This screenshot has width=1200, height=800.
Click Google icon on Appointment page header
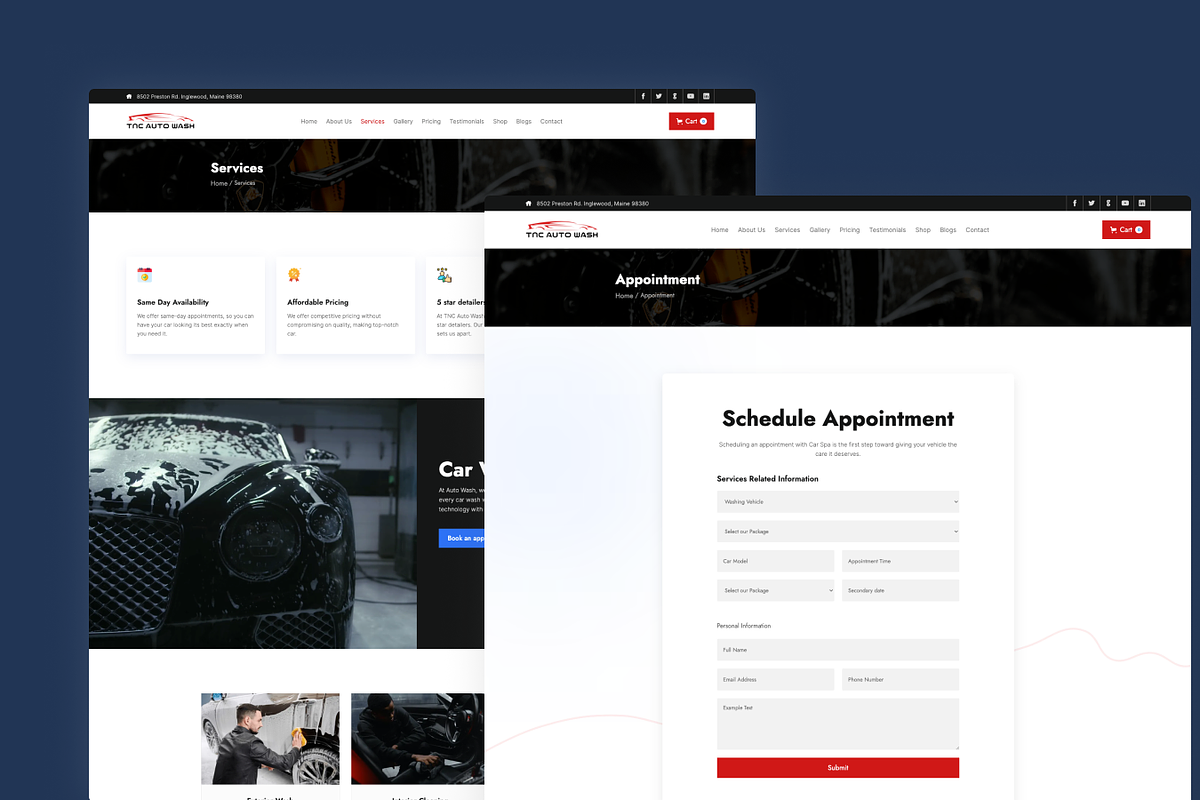(x=1109, y=203)
